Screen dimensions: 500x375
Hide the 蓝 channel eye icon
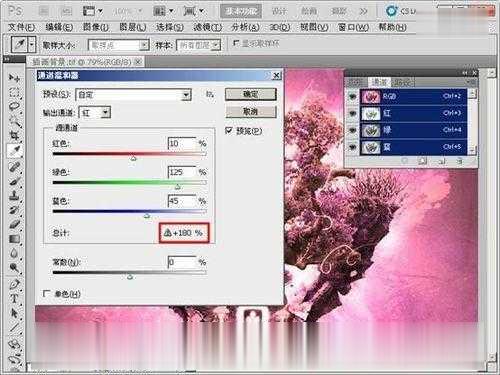(352, 147)
